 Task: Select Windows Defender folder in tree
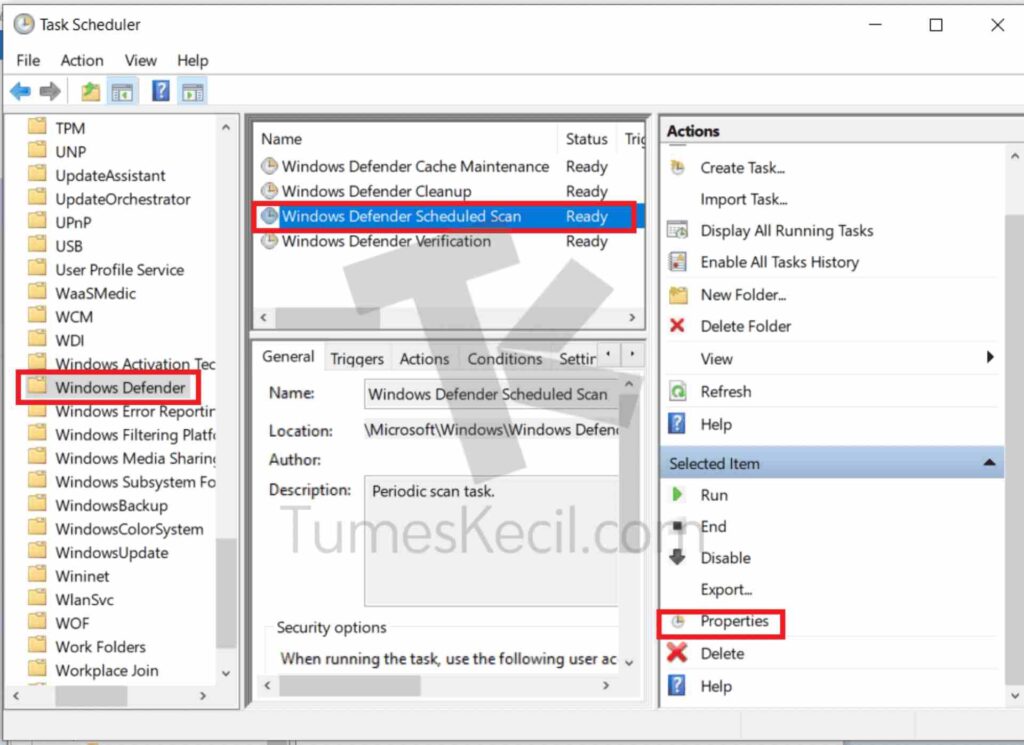tap(120, 387)
